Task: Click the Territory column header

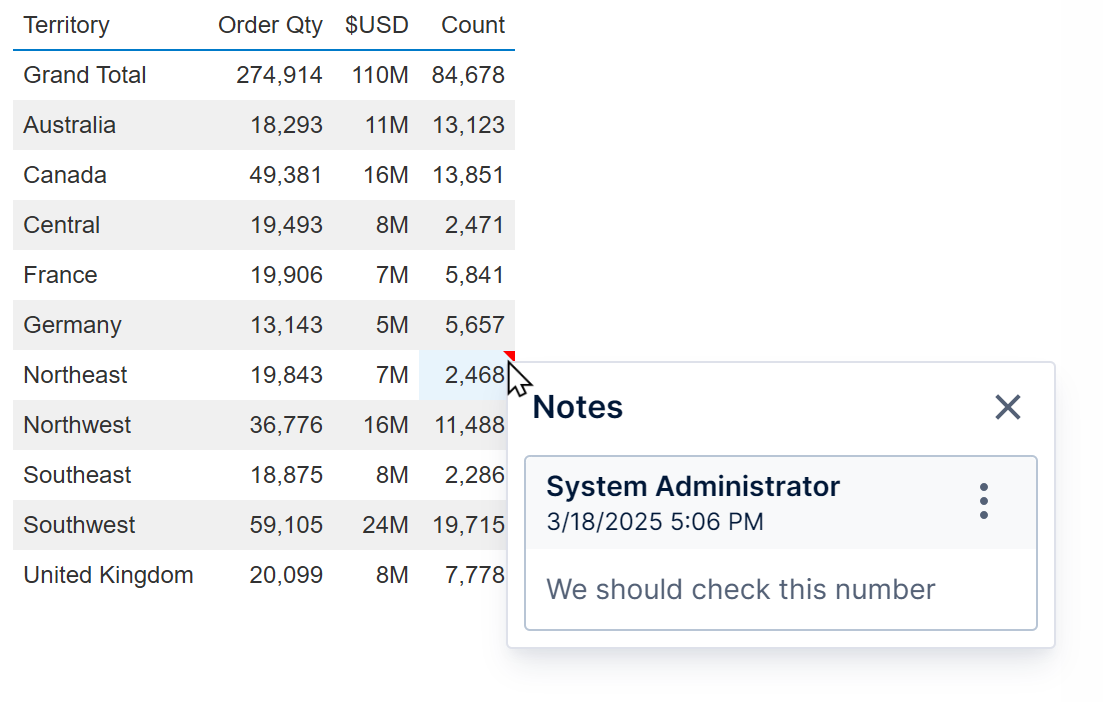Action: point(67,25)
